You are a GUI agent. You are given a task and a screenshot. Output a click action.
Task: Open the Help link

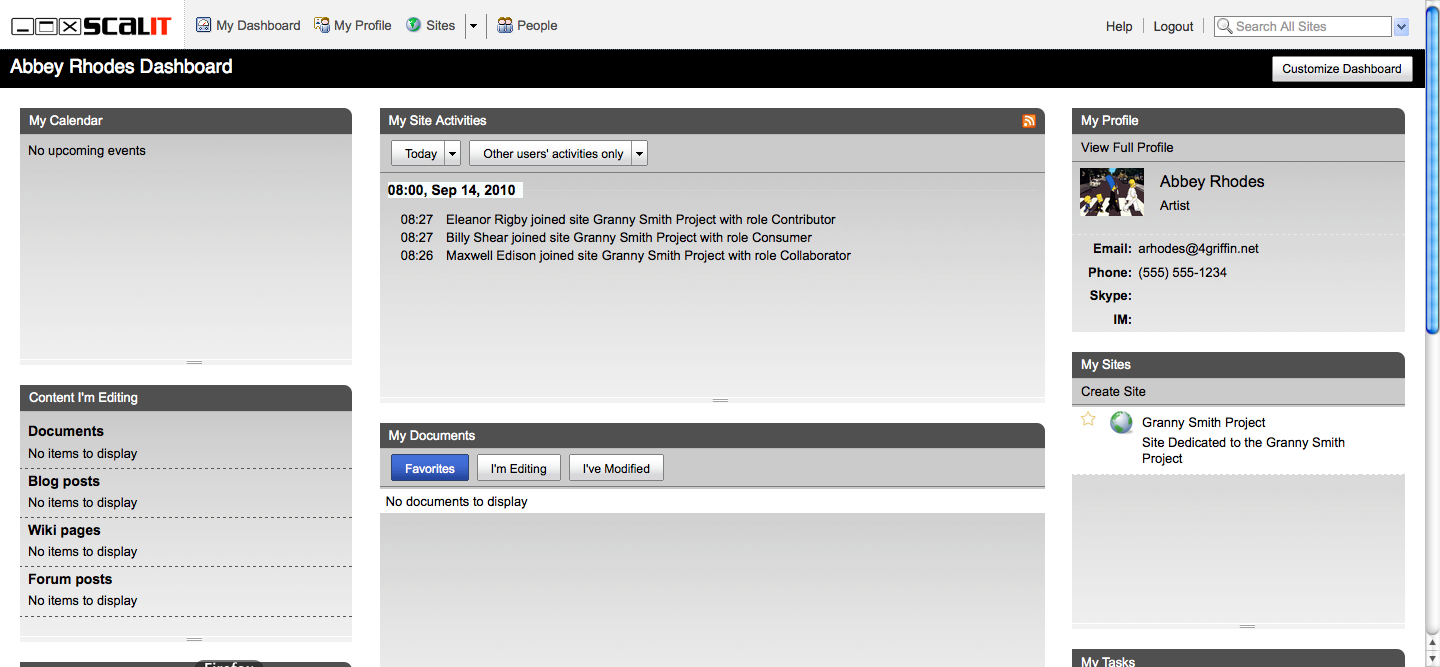1119,26
